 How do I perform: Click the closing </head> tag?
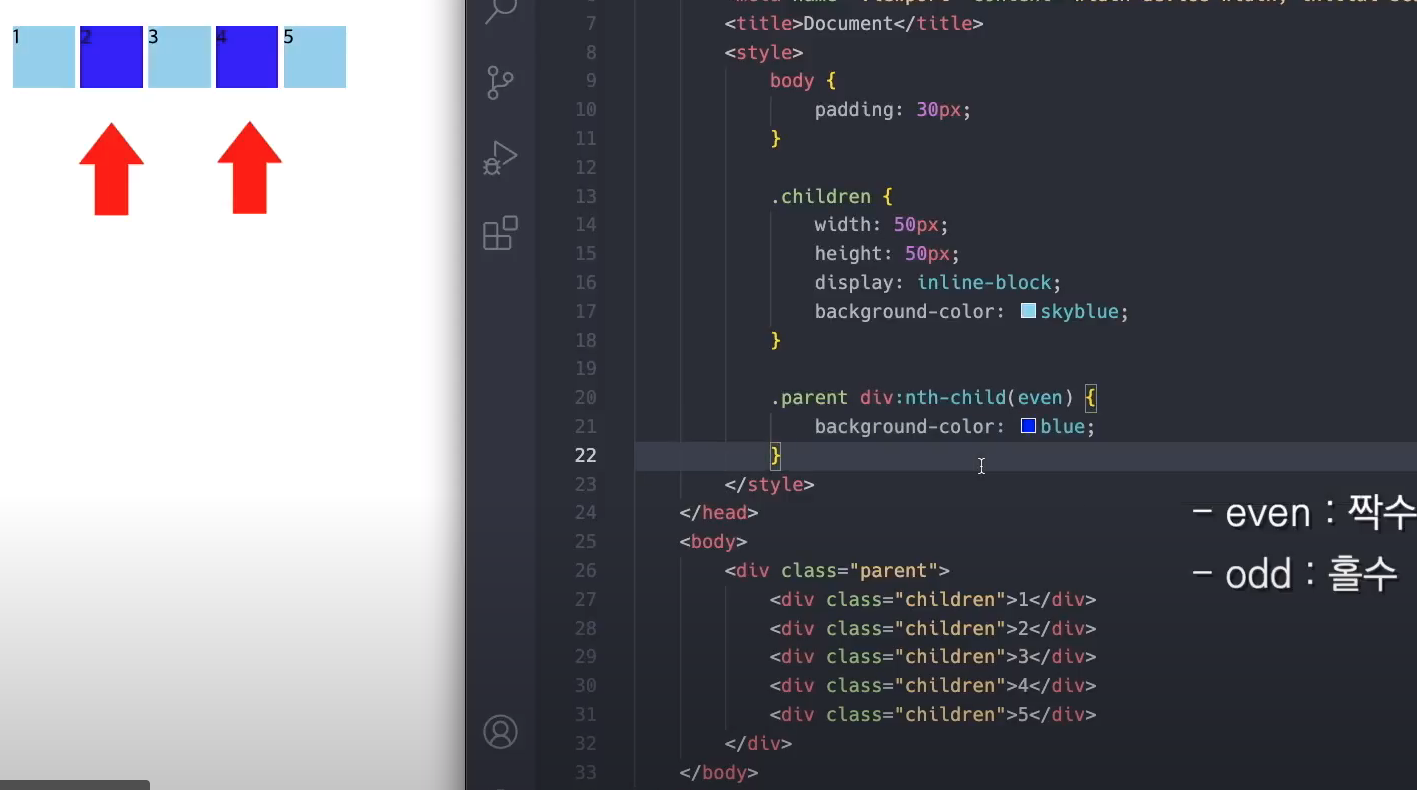(x=719, y=513)
